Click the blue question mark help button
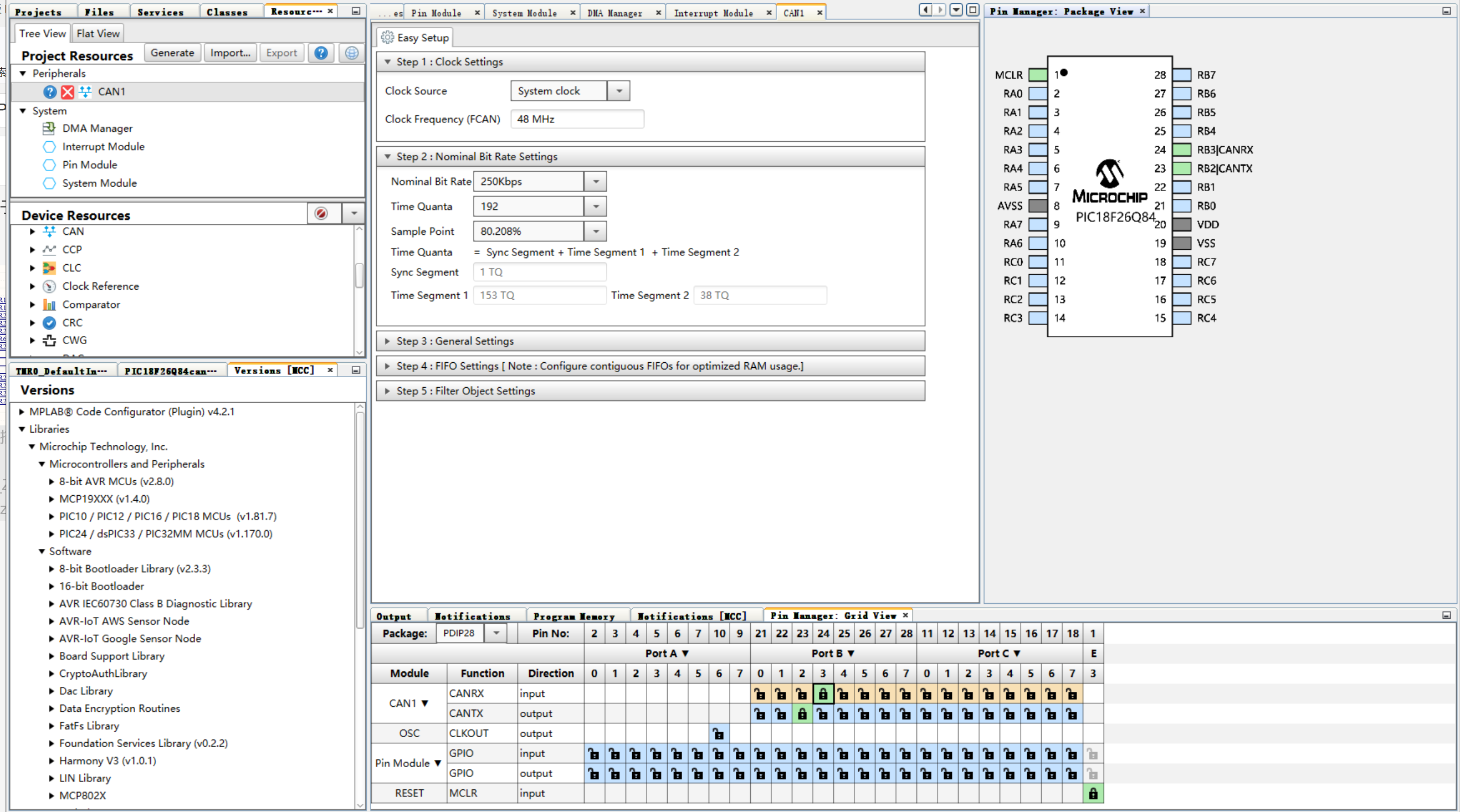This screenshot has height=812, width=1460. tap(321, 53)
